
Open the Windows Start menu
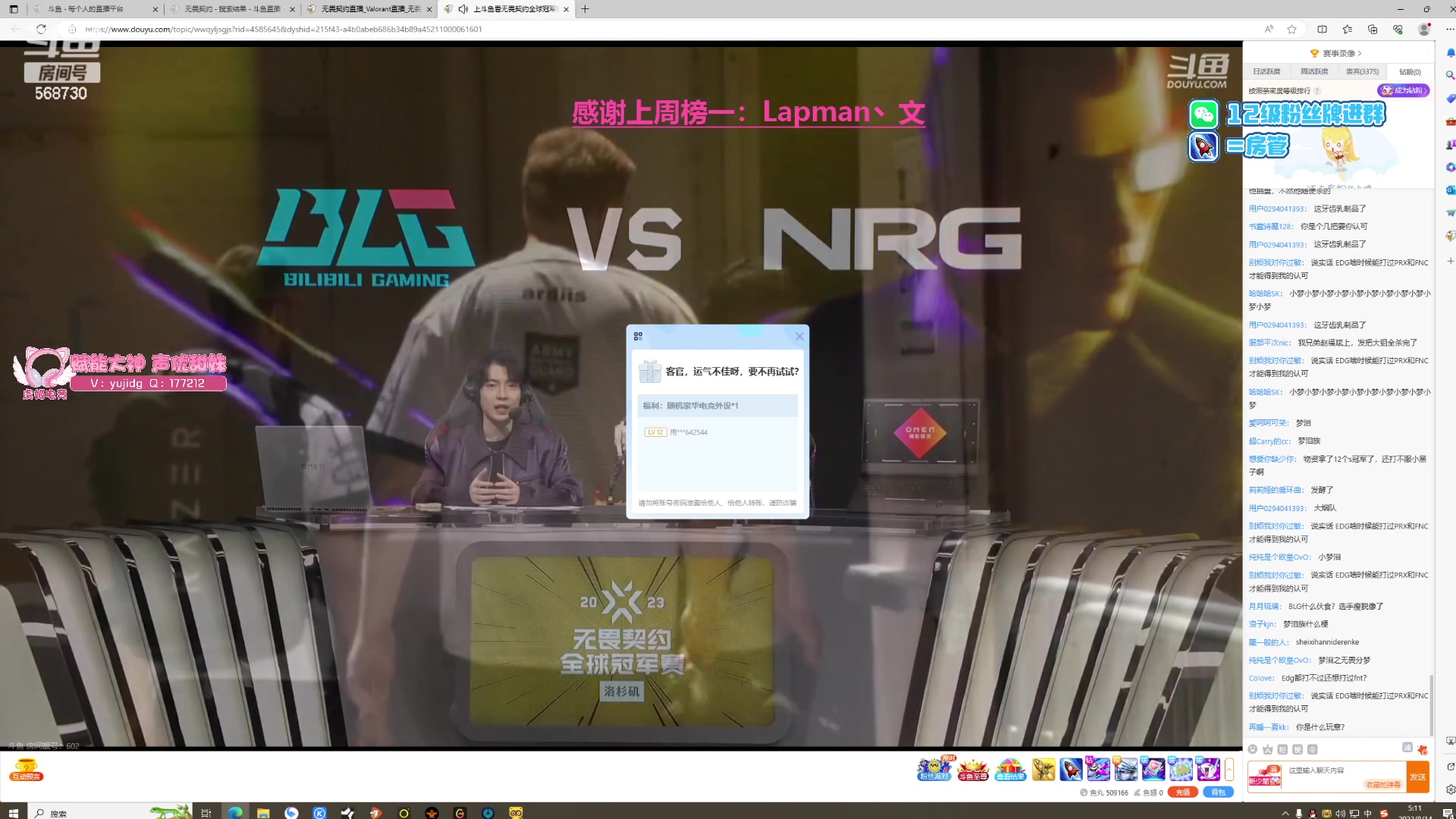(x=13, y=813)
